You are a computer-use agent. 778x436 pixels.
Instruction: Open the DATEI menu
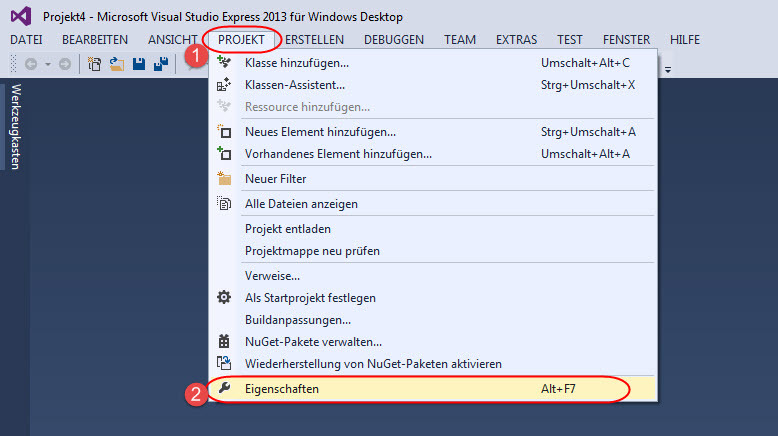tap(26, 40)
